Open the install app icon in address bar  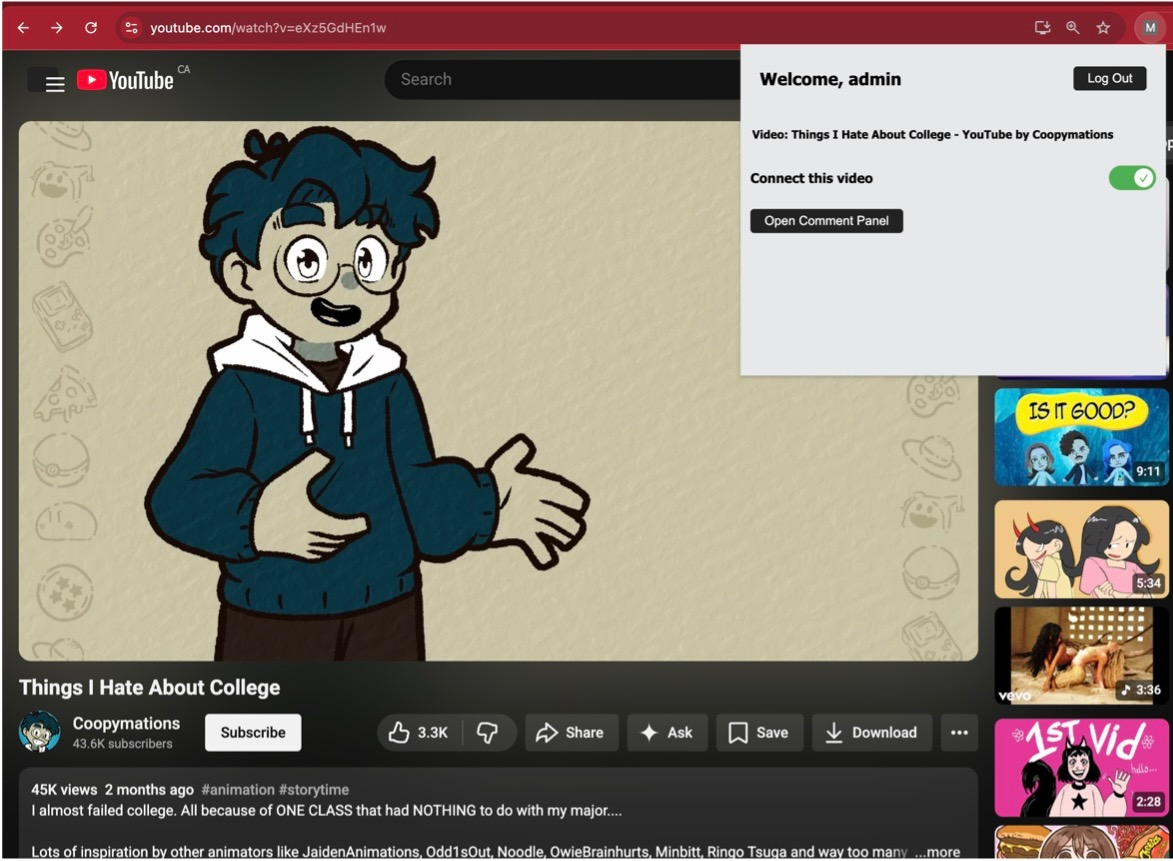pyautogui.click(x=1042, y=28)
